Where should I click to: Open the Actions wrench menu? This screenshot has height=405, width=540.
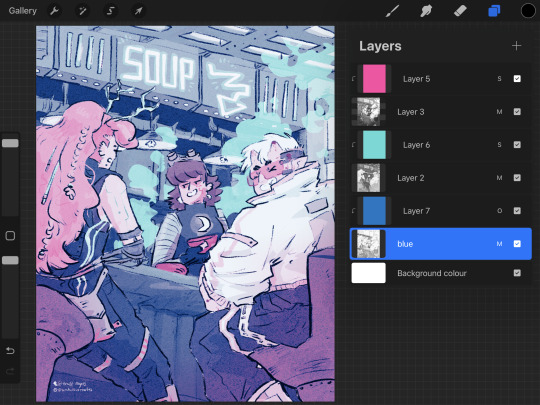(x=54, y=11)
